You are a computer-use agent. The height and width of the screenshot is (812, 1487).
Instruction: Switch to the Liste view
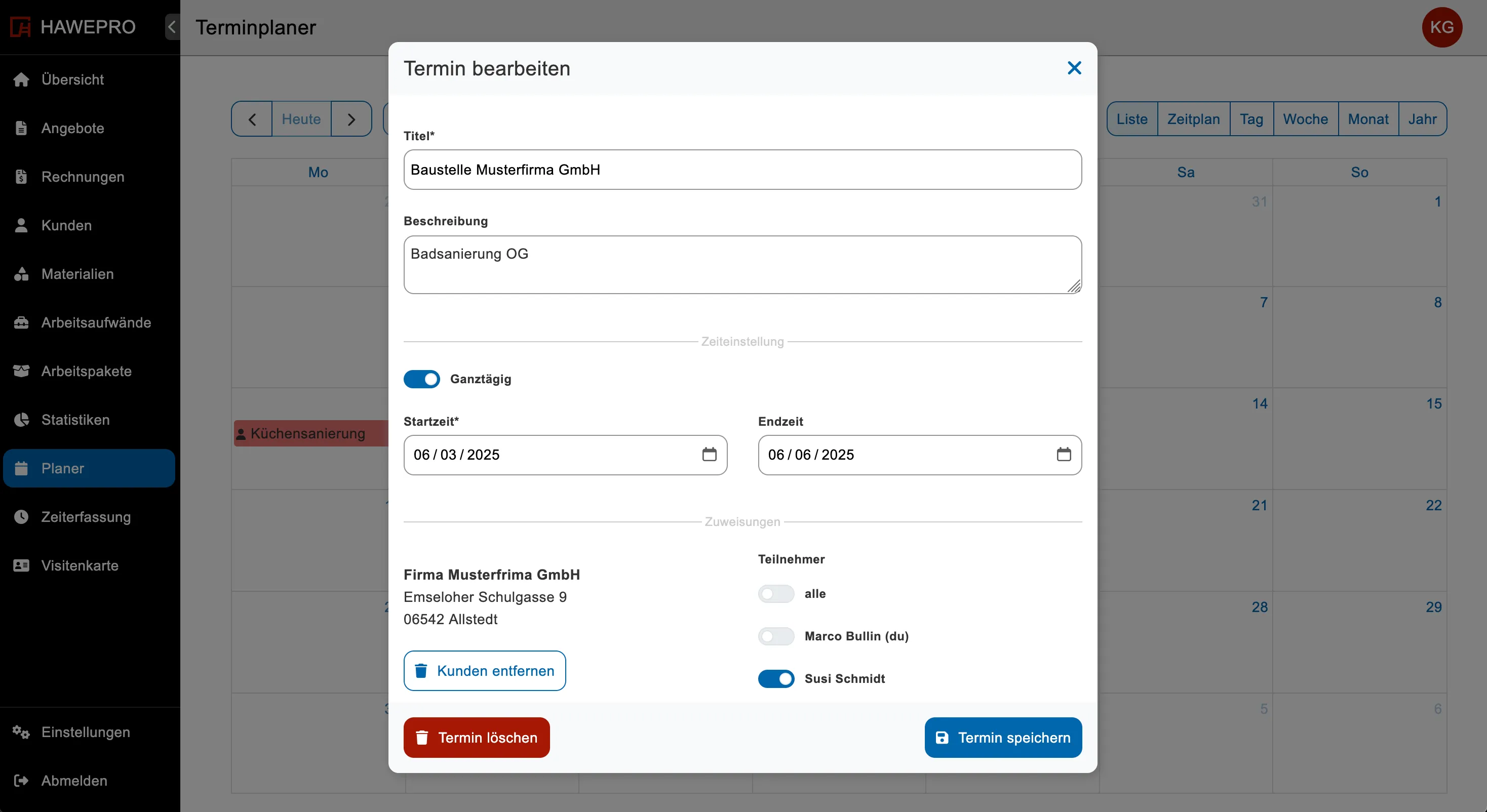point(1131,119)
